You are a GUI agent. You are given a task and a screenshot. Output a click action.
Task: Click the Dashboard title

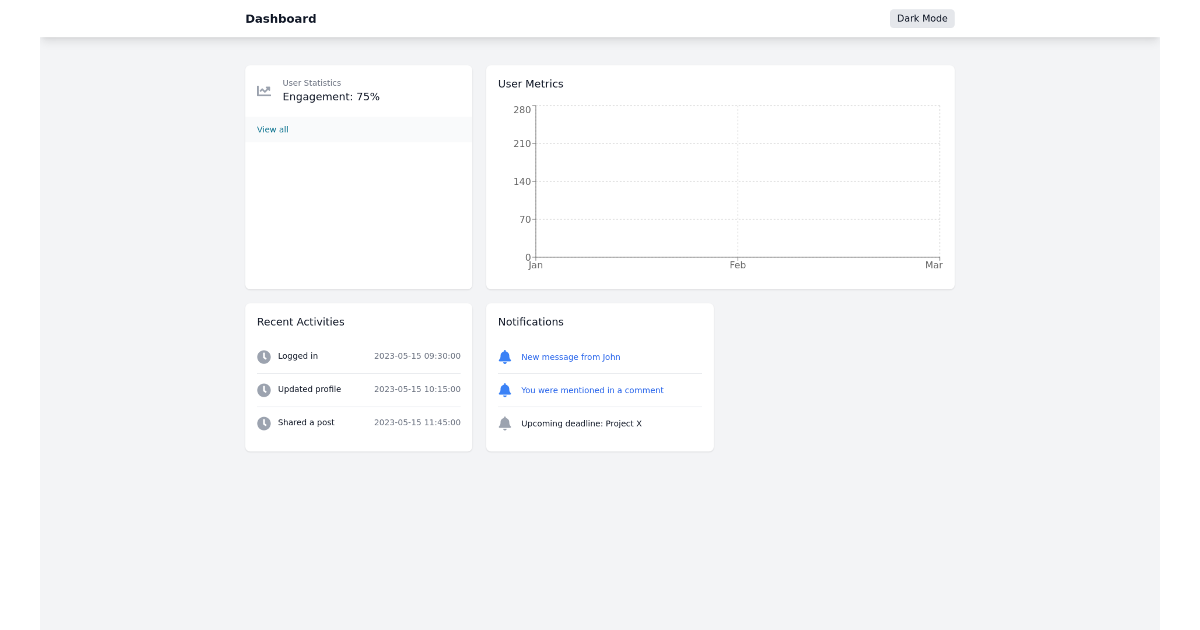[281, 18]
